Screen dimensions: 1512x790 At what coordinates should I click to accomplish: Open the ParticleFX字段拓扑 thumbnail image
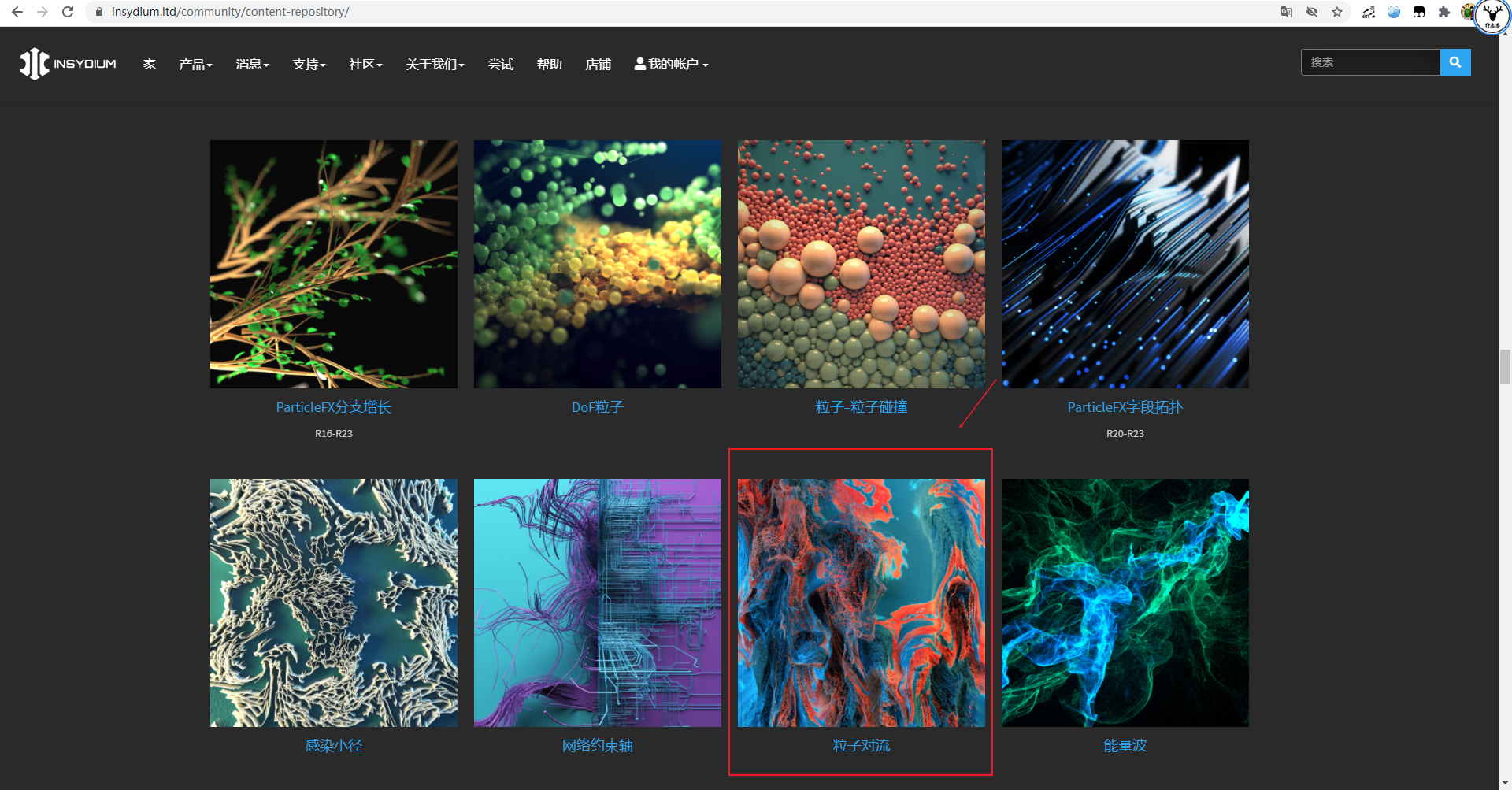[1125, 264]
